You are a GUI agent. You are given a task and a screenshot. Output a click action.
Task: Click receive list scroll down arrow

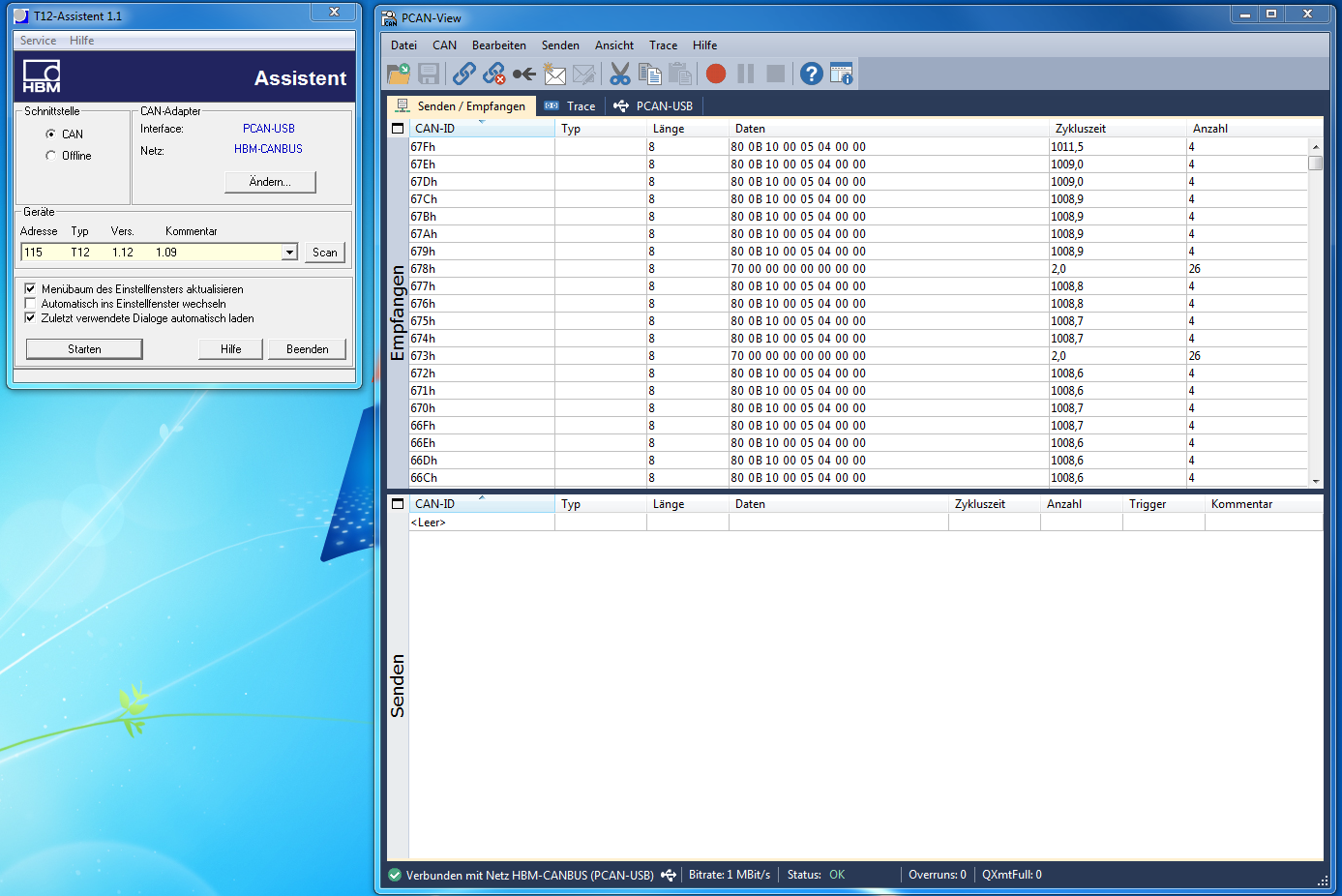(x=1315, y=481)
